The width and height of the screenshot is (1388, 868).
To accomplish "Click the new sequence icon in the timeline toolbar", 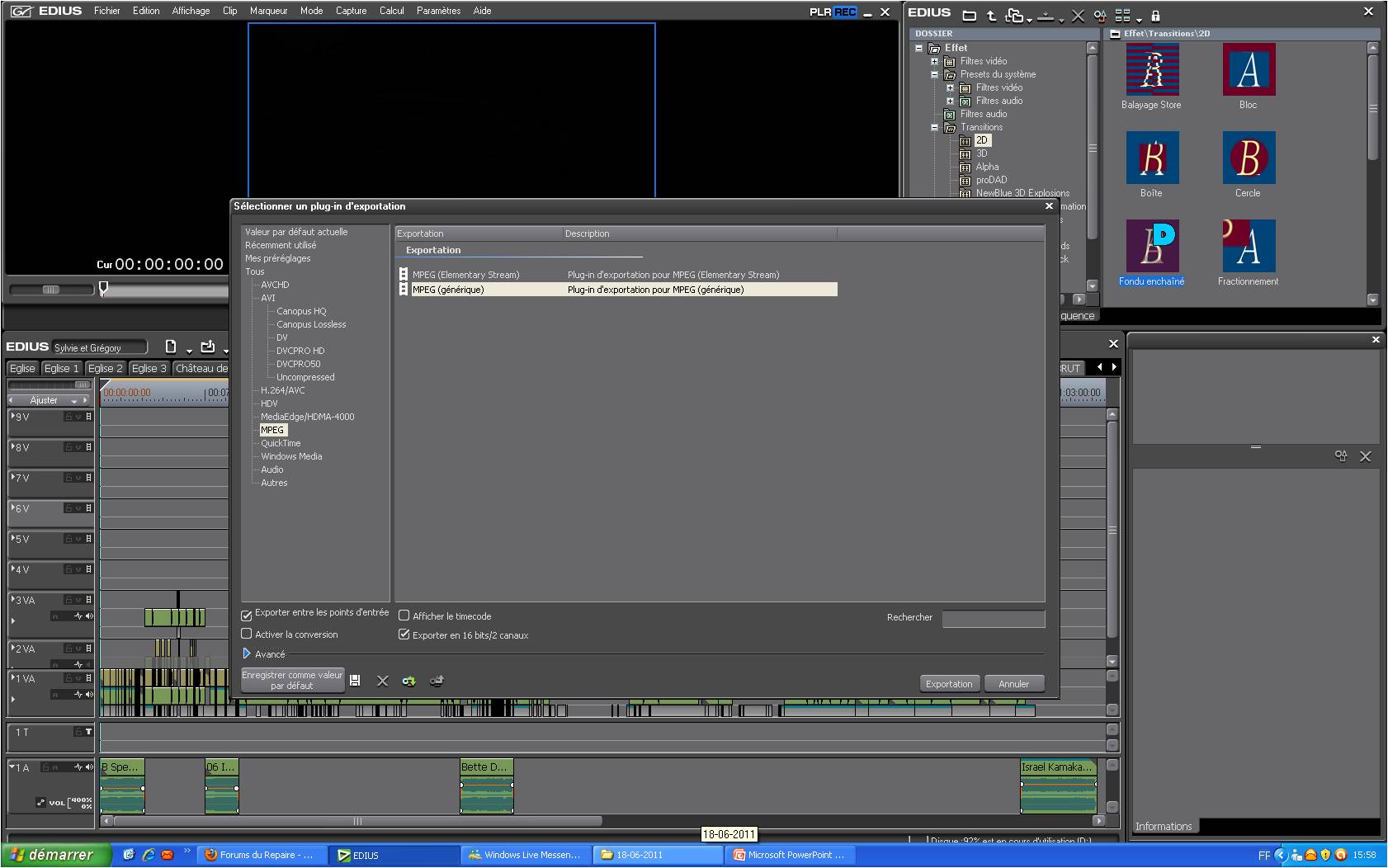I will pyautogui.click(x=171, y=347).
